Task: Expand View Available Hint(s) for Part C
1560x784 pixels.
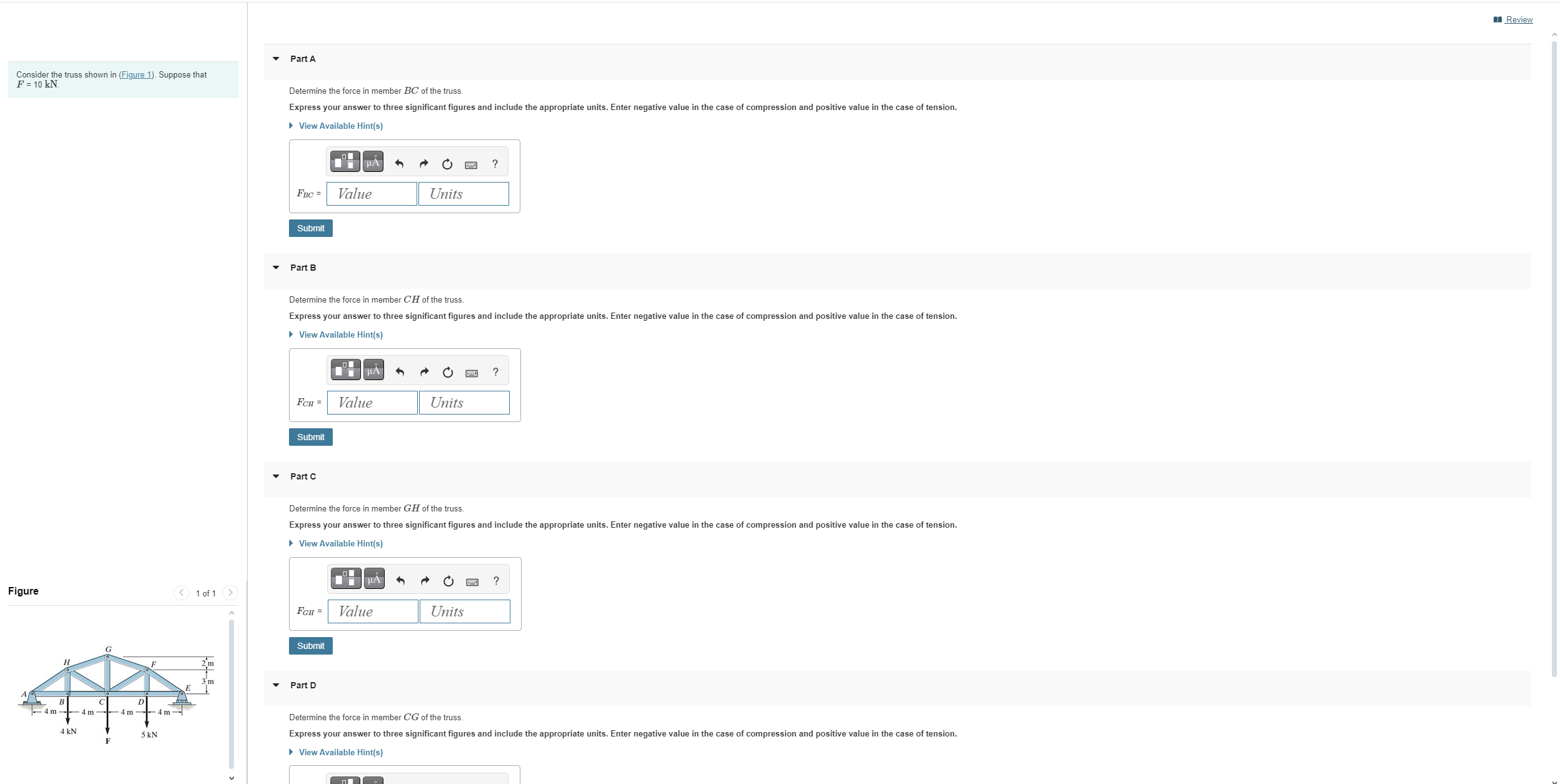Action: point(340,543)
